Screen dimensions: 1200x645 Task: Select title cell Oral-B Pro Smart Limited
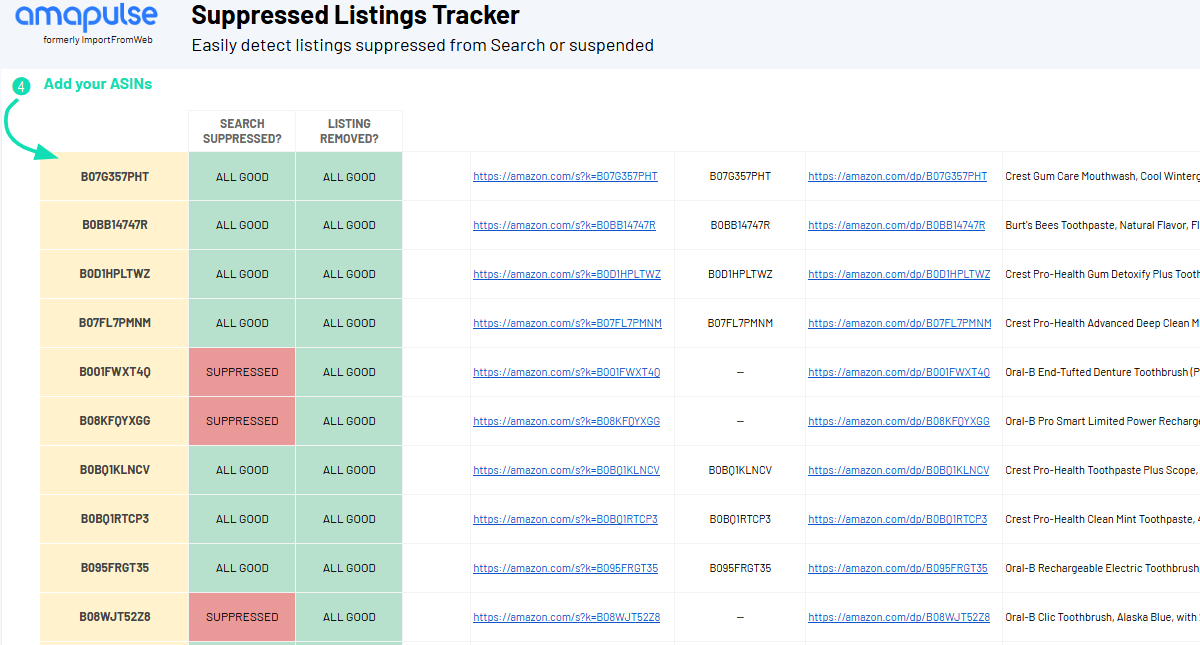(1102, 421)
